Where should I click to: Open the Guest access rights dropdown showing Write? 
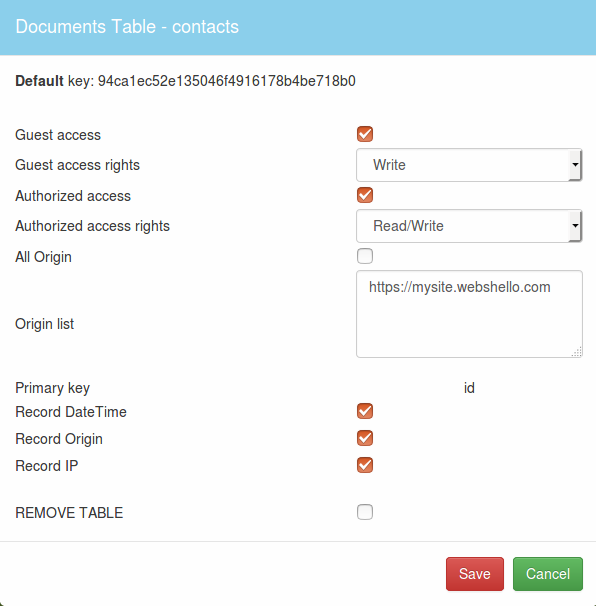(x=469, y=165)
